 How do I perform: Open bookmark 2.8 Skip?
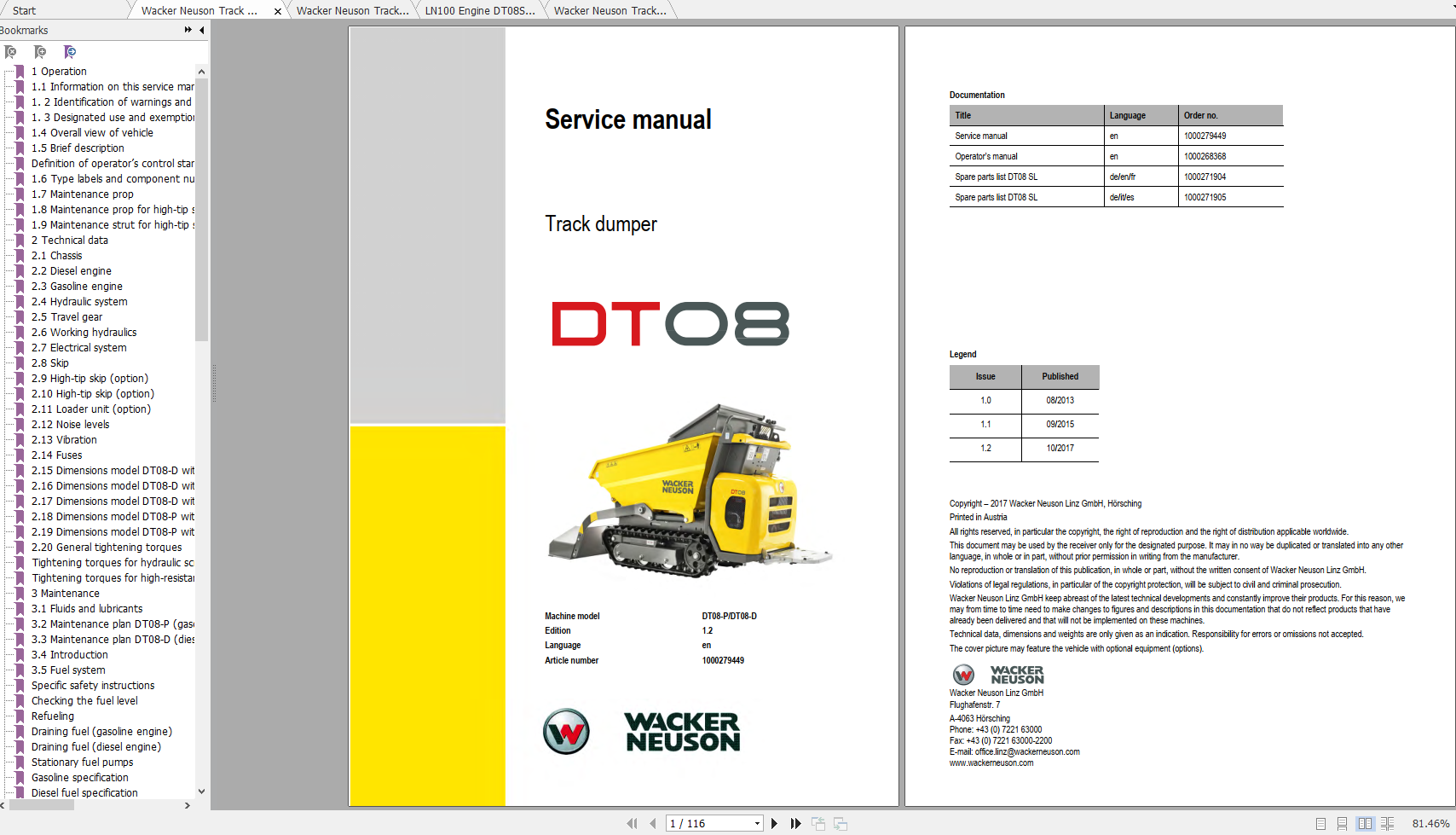point(50,363)
